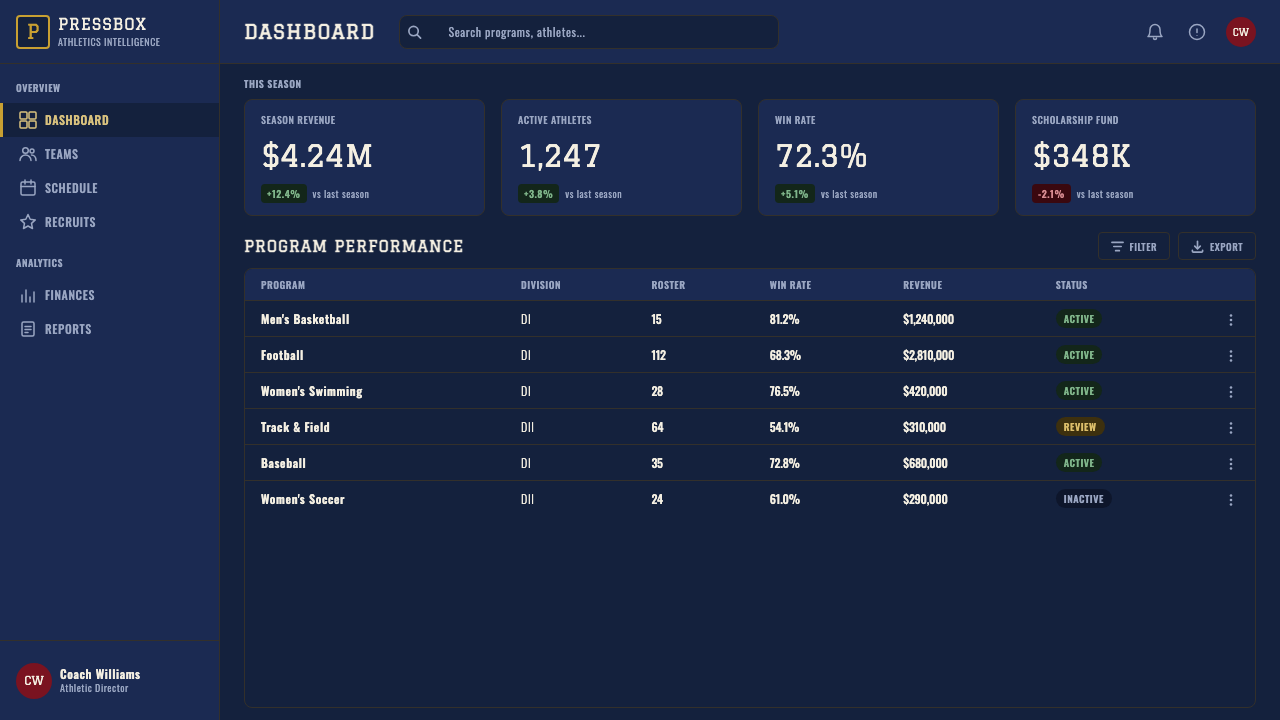Click the Finances bar chart icon

click(x=28, y=295)
